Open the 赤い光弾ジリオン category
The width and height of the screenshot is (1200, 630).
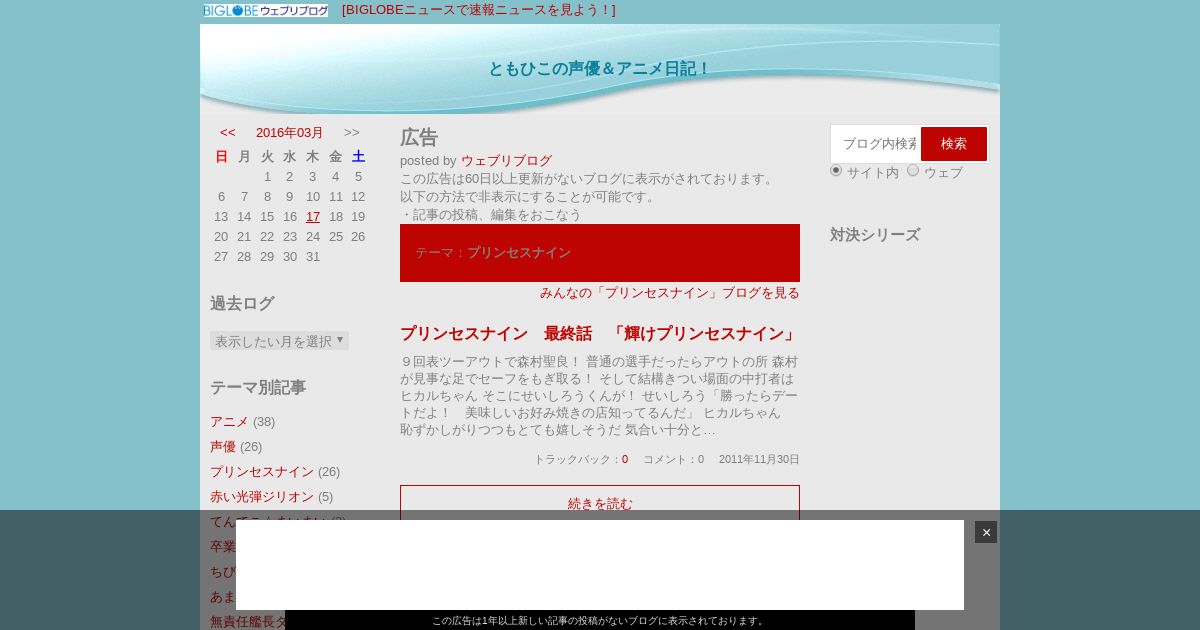coord(262,496)
